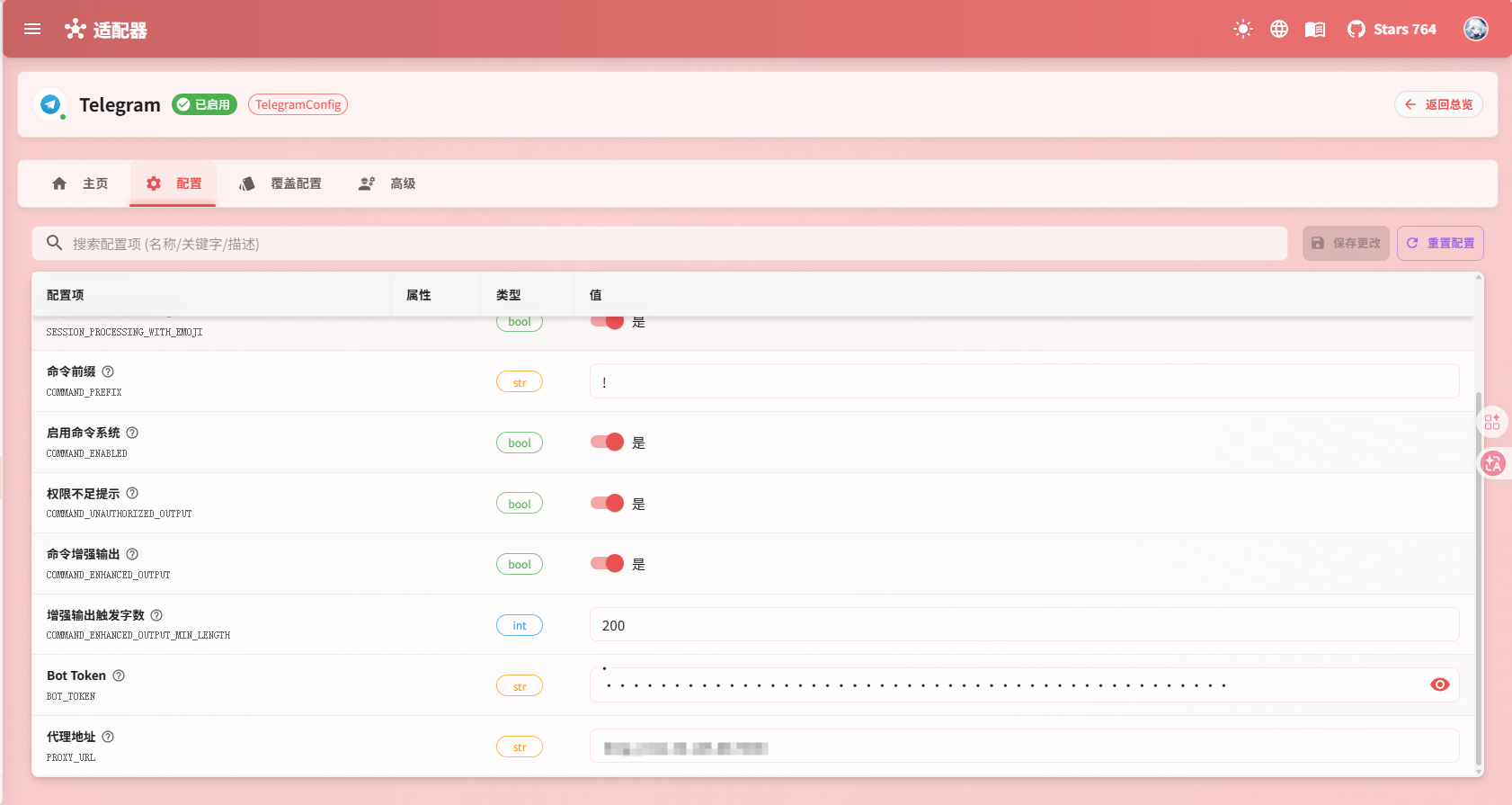The height and width of the screenshot is (805, 1512).
Task: Click the int type badge in 增强输出触发字数 row
Action: (520, 625)
